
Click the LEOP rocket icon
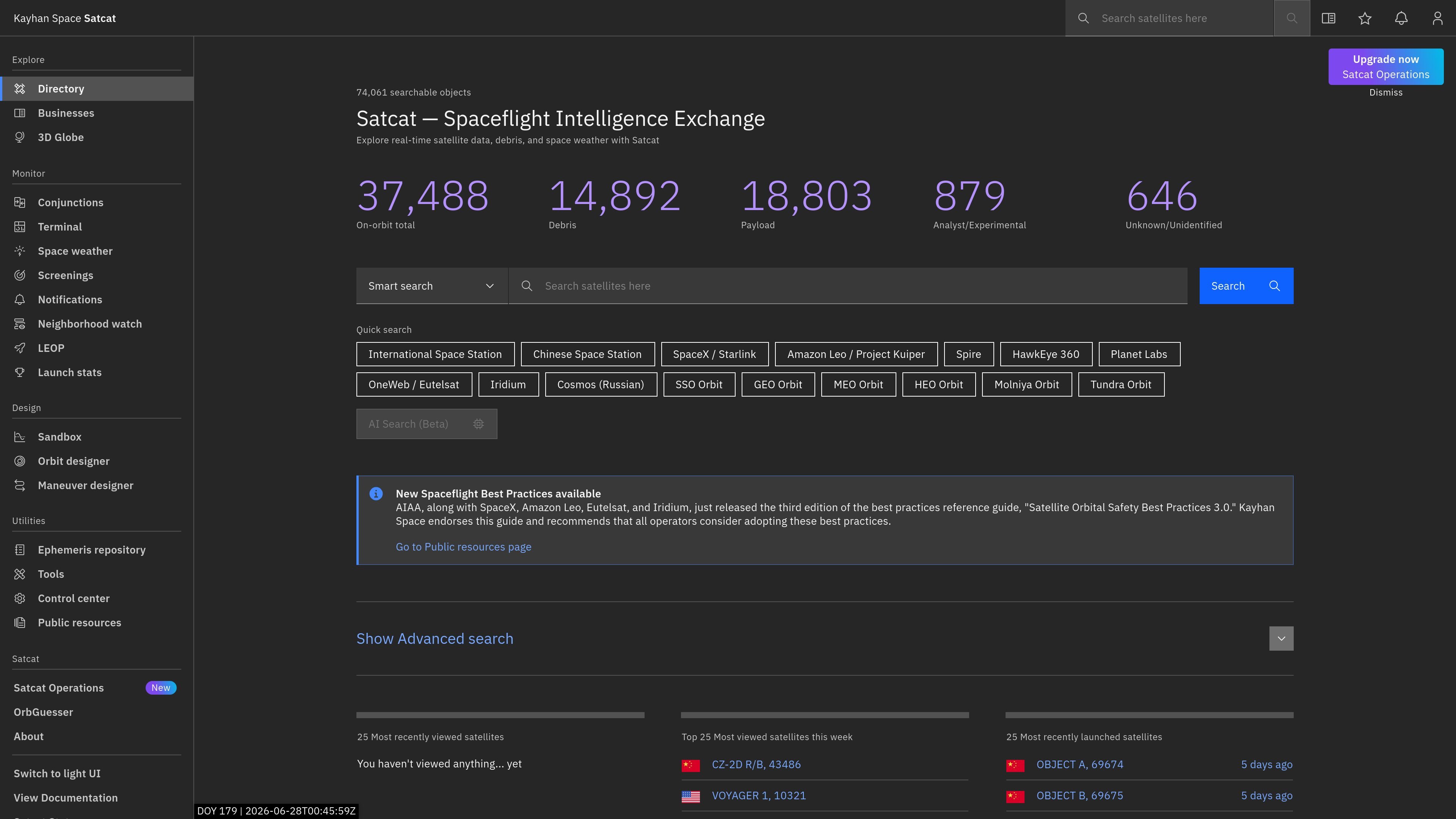coord(20,348)
